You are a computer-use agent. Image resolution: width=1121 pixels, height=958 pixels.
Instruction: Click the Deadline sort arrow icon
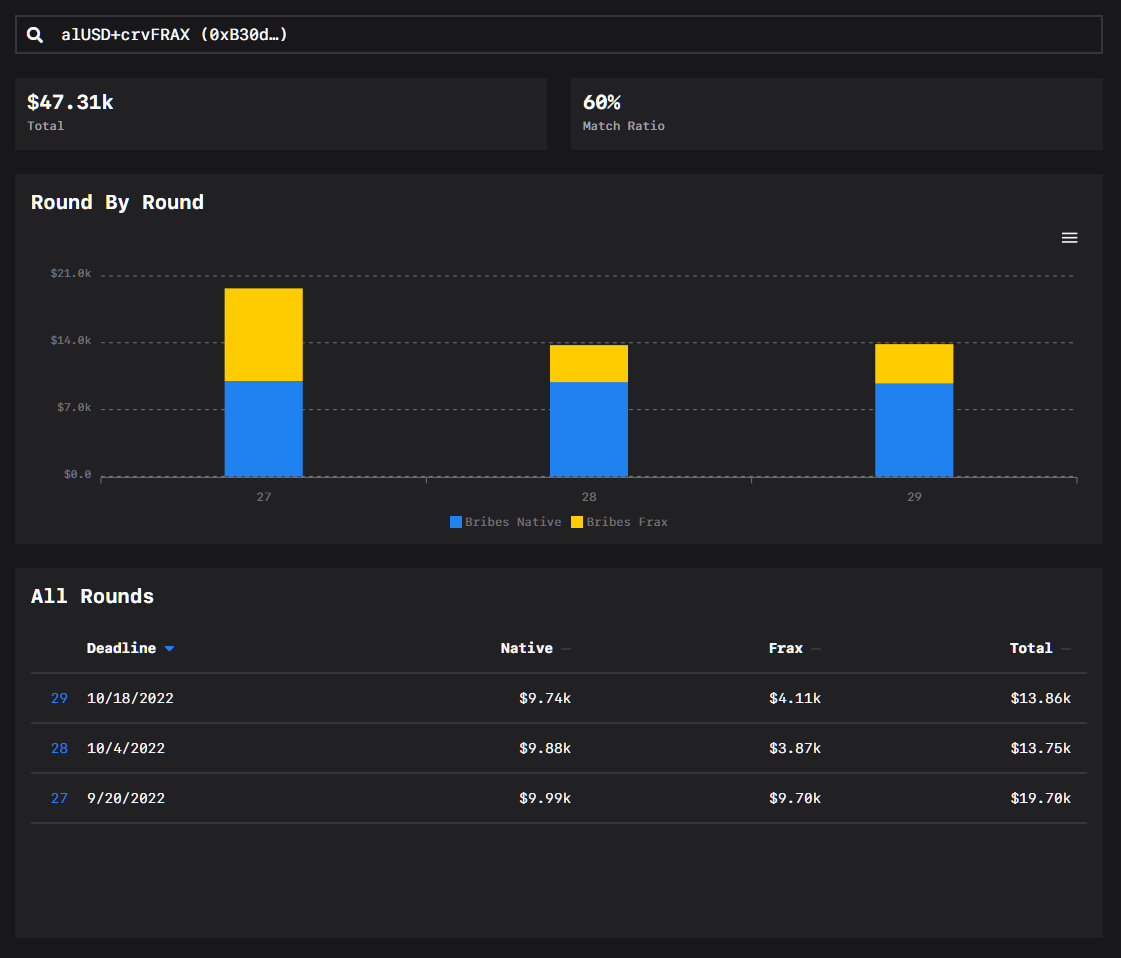point(169,648)
